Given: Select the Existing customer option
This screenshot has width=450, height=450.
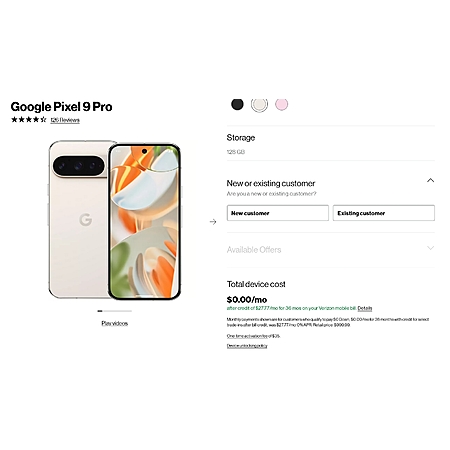Looking at the screenshot, I should [384, 213].
